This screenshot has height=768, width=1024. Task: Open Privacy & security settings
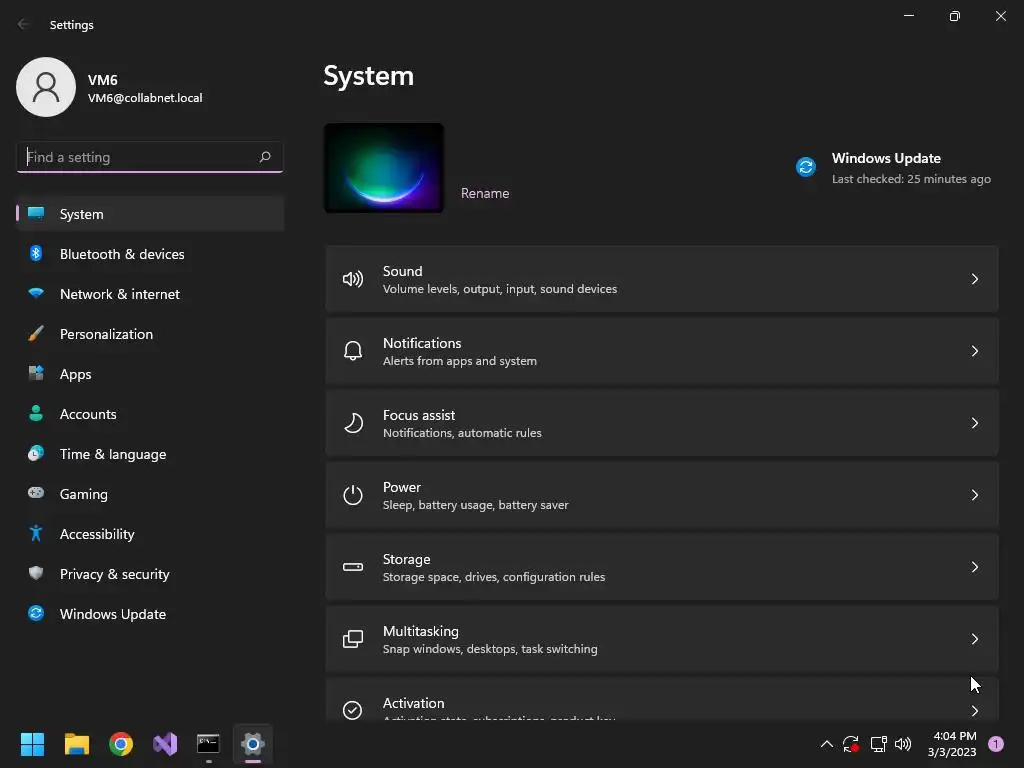[150, 573]
